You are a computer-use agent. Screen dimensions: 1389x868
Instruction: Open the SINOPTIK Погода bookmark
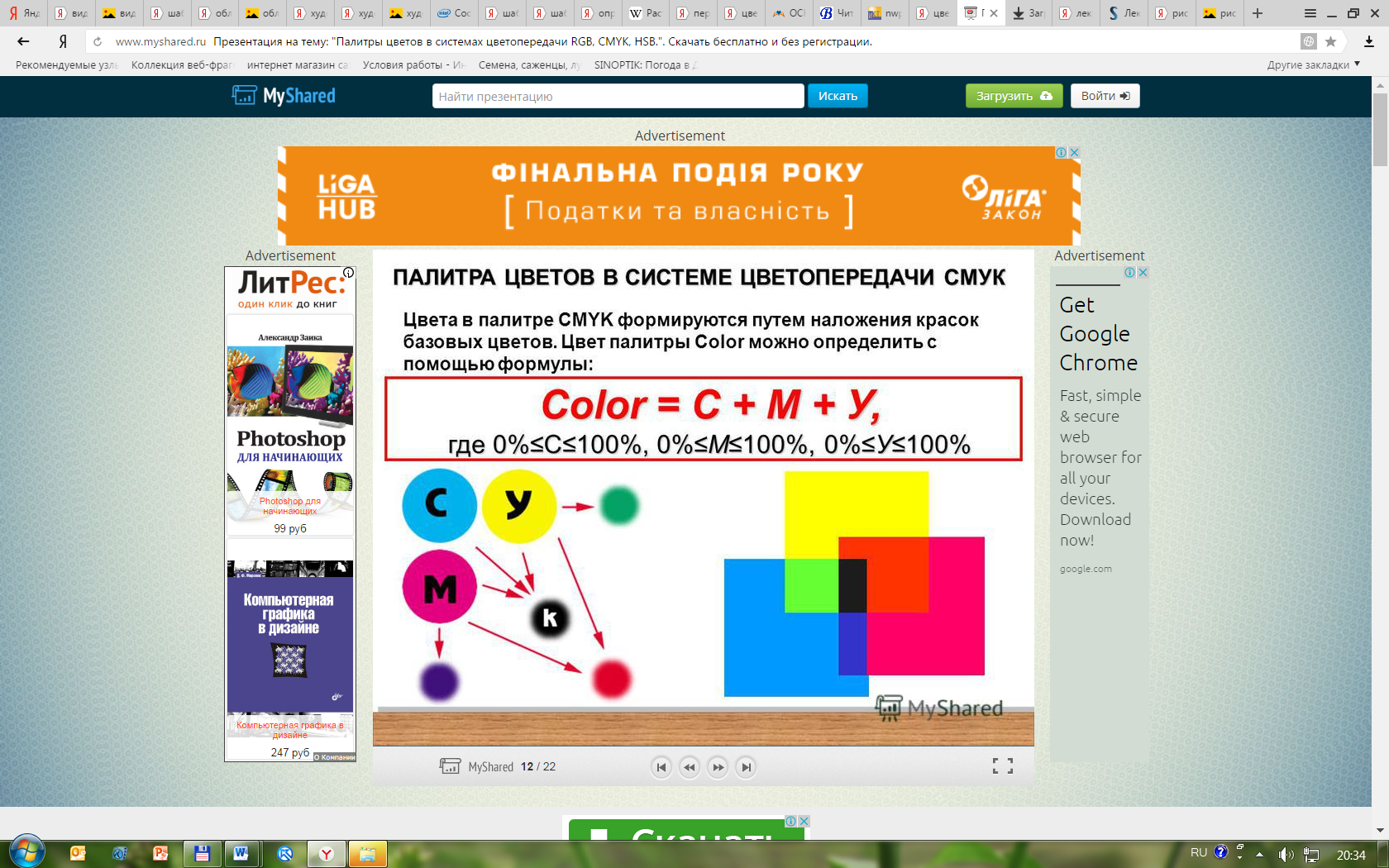[645, 64]
